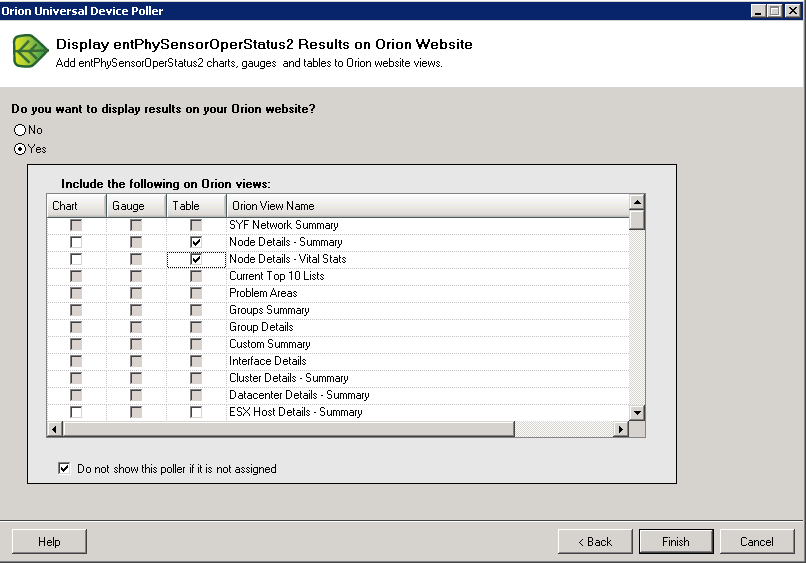Select the Problem Areas view name
The image size is (806, 563).
coord(263,293)
